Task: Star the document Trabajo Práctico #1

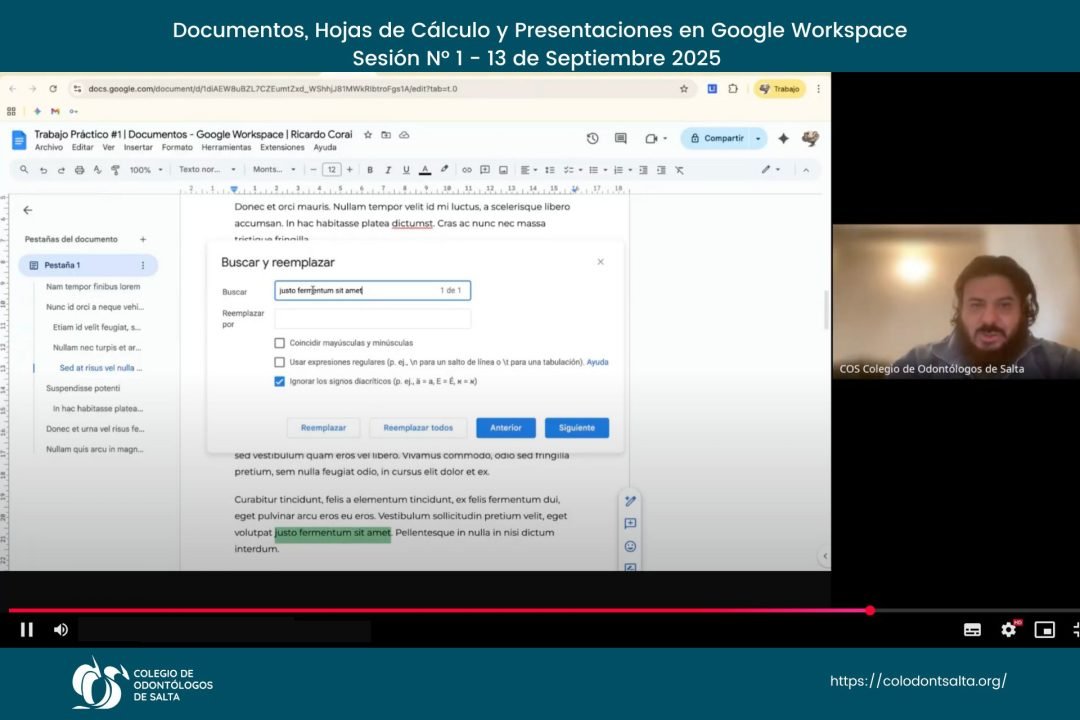Action: 368,135
